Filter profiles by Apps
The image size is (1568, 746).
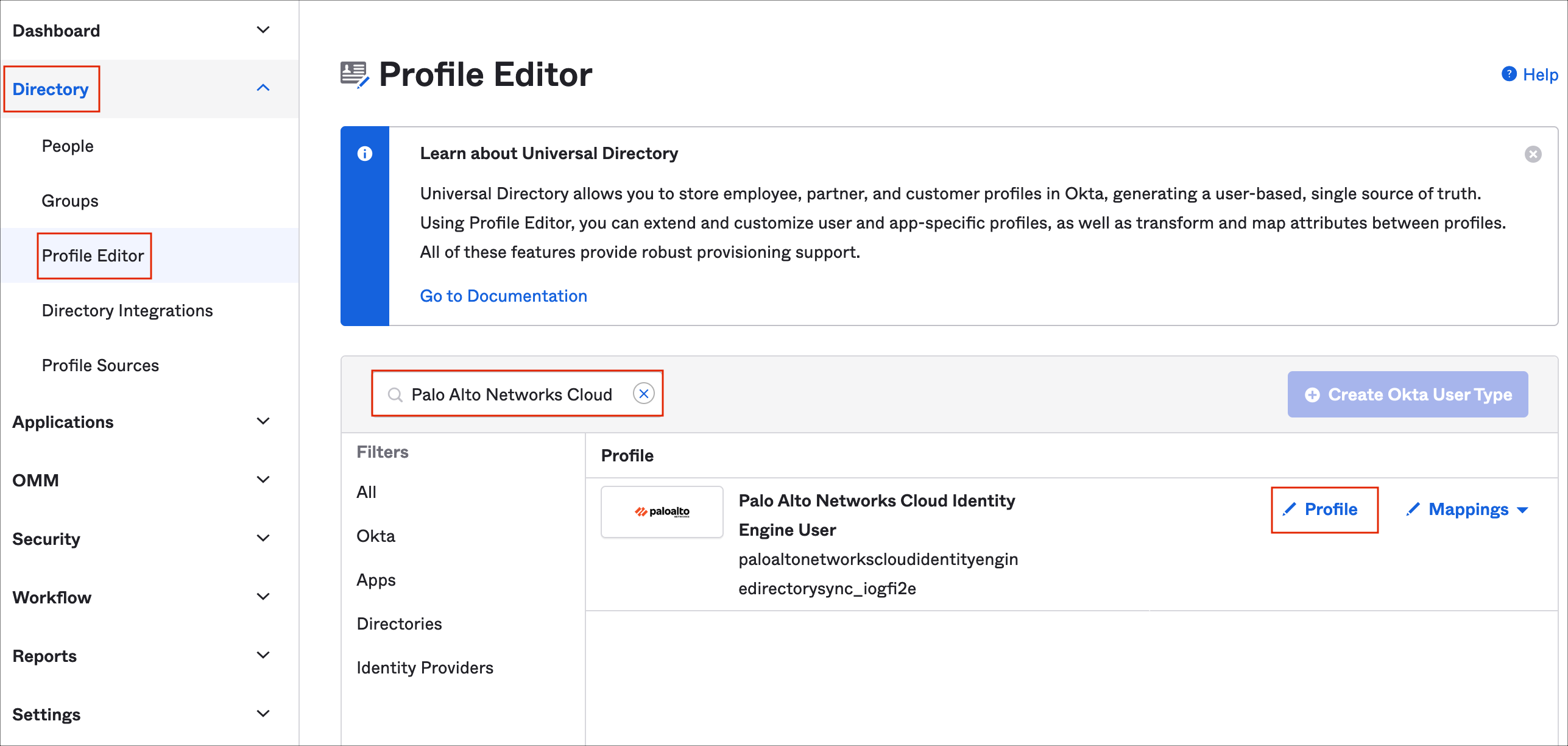[376, 580]
